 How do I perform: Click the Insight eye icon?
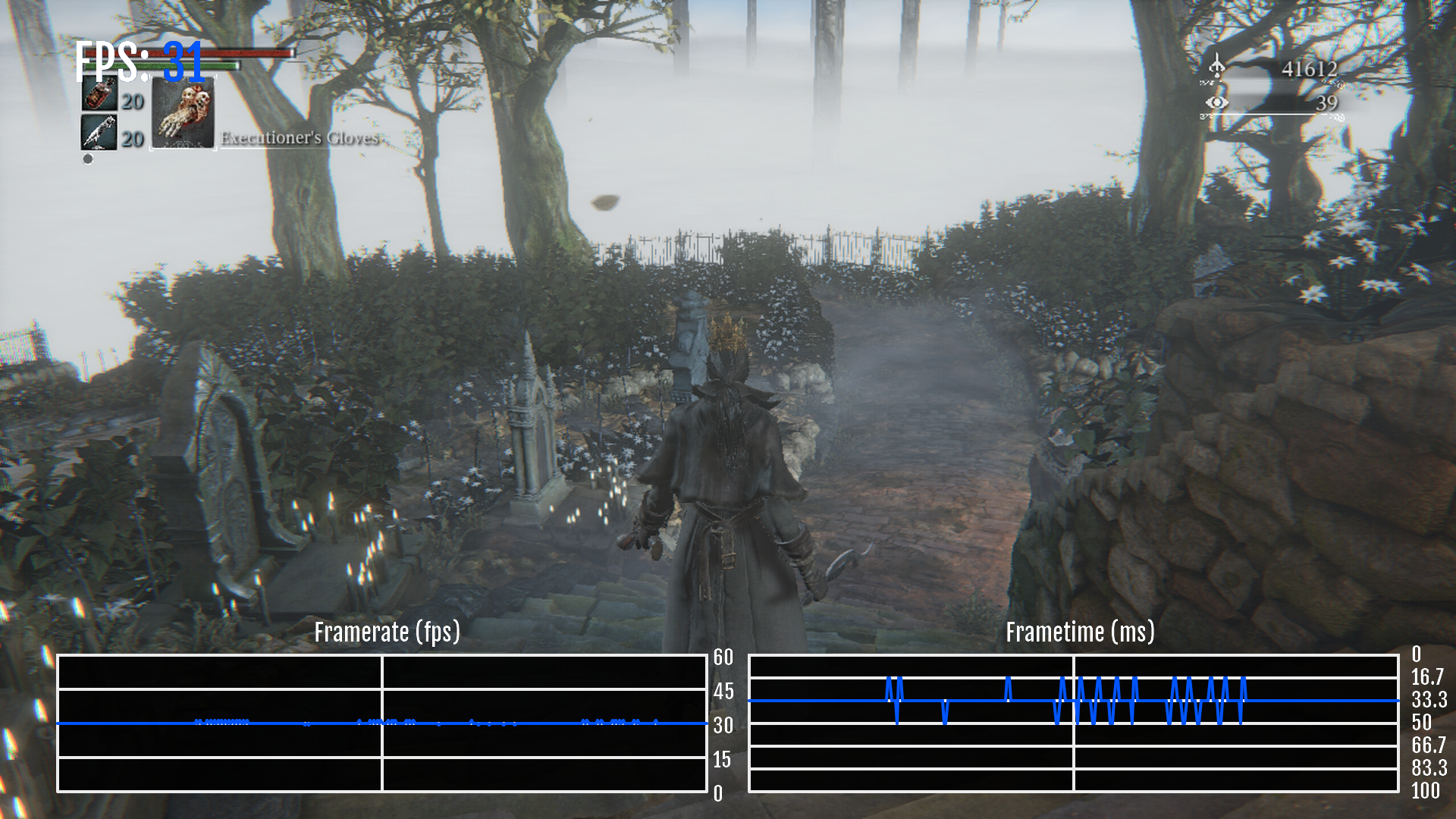click(x=1216, y=102)
